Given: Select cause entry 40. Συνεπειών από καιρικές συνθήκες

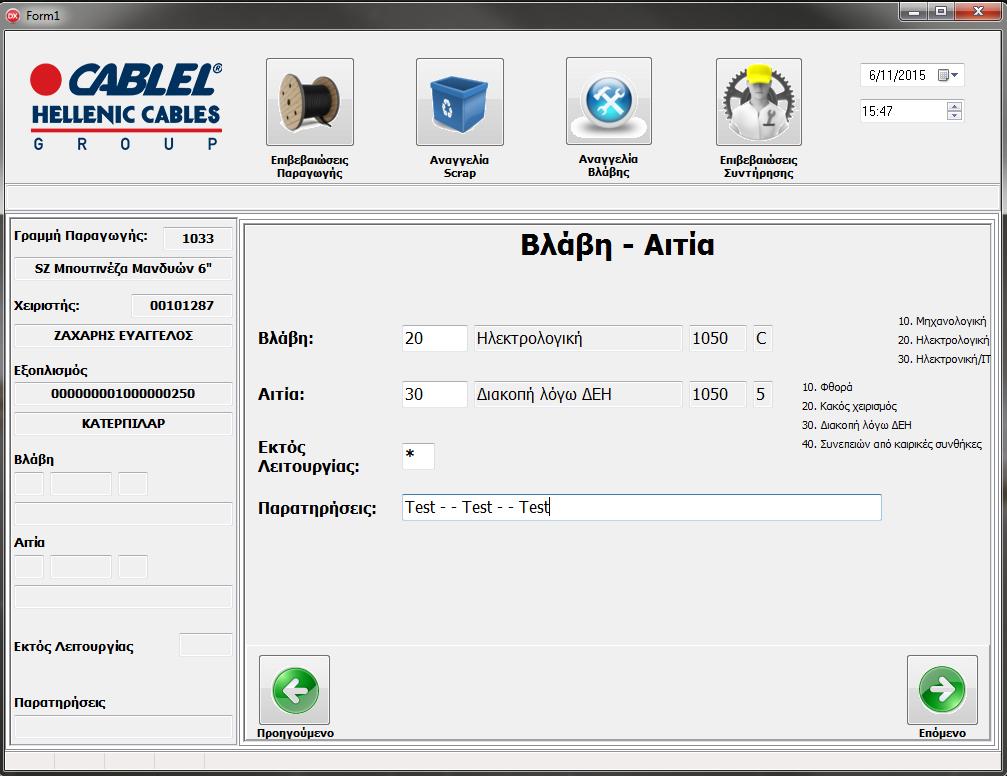Looking at the screenshot, I should (891, 444).
